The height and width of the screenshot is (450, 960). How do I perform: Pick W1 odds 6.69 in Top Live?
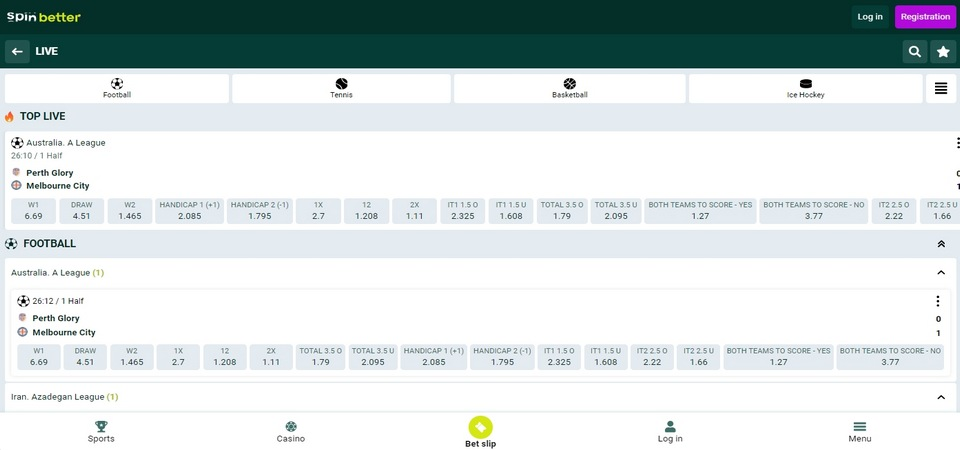coord(33,210)
